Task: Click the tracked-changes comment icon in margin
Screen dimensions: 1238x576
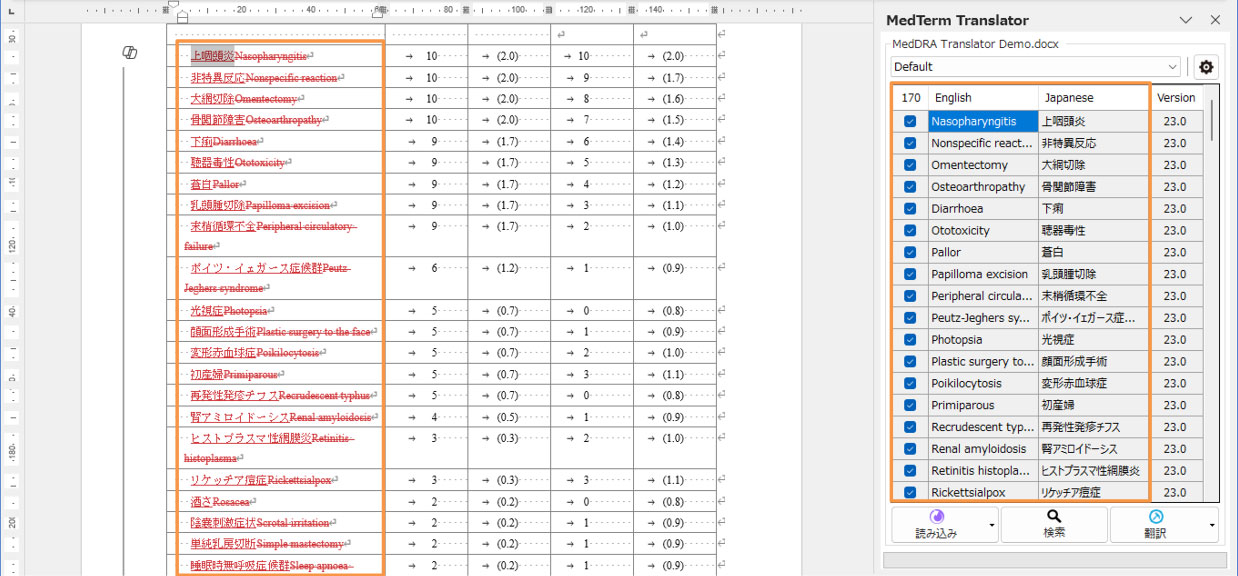Action: [x=129, y=52]
